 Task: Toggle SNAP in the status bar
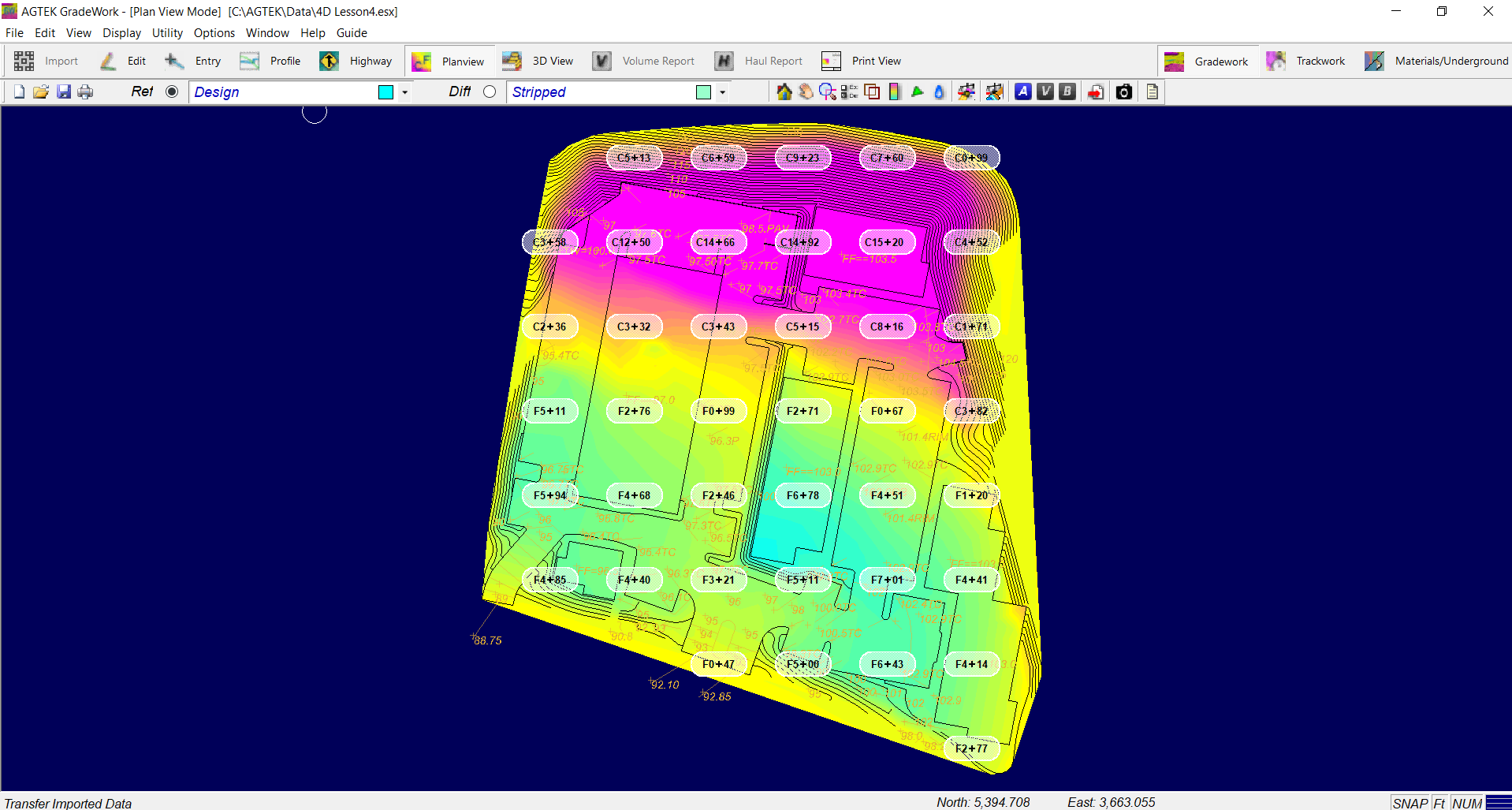coord(1410,803)
